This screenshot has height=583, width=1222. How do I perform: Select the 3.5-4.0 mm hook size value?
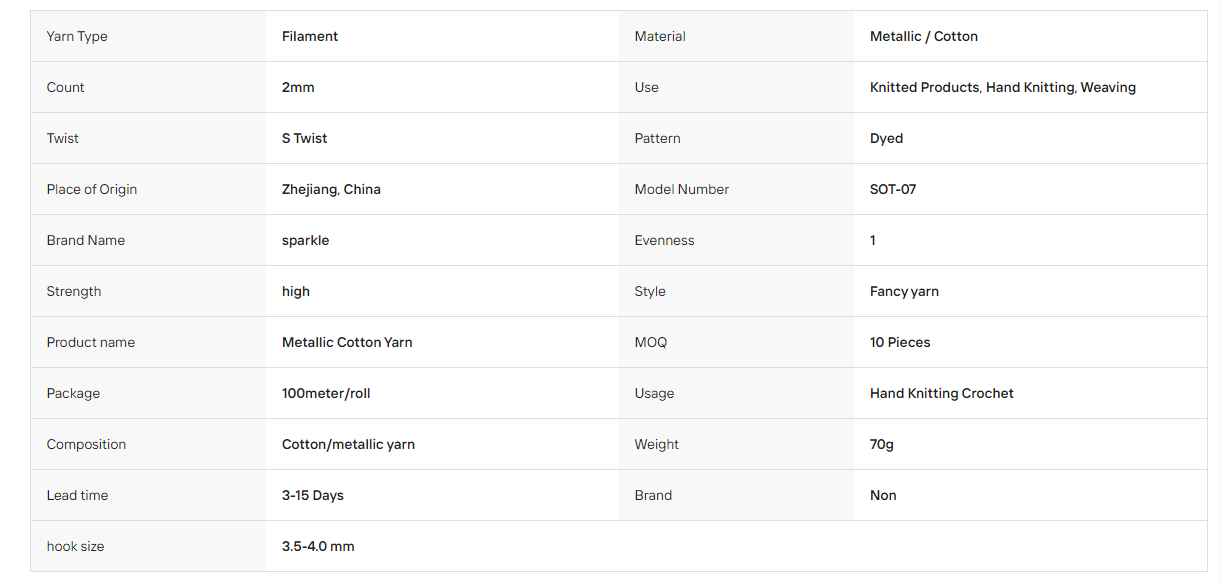tap(318, 546)
